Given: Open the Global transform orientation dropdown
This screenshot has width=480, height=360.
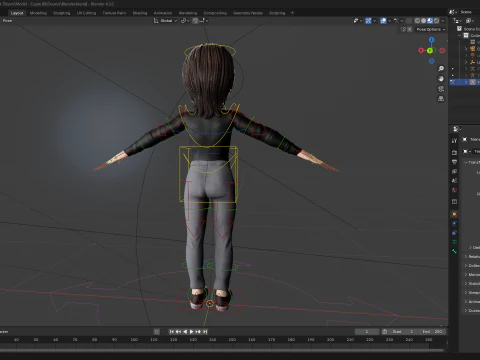Looking at the screenshot, I should (165, 21).
